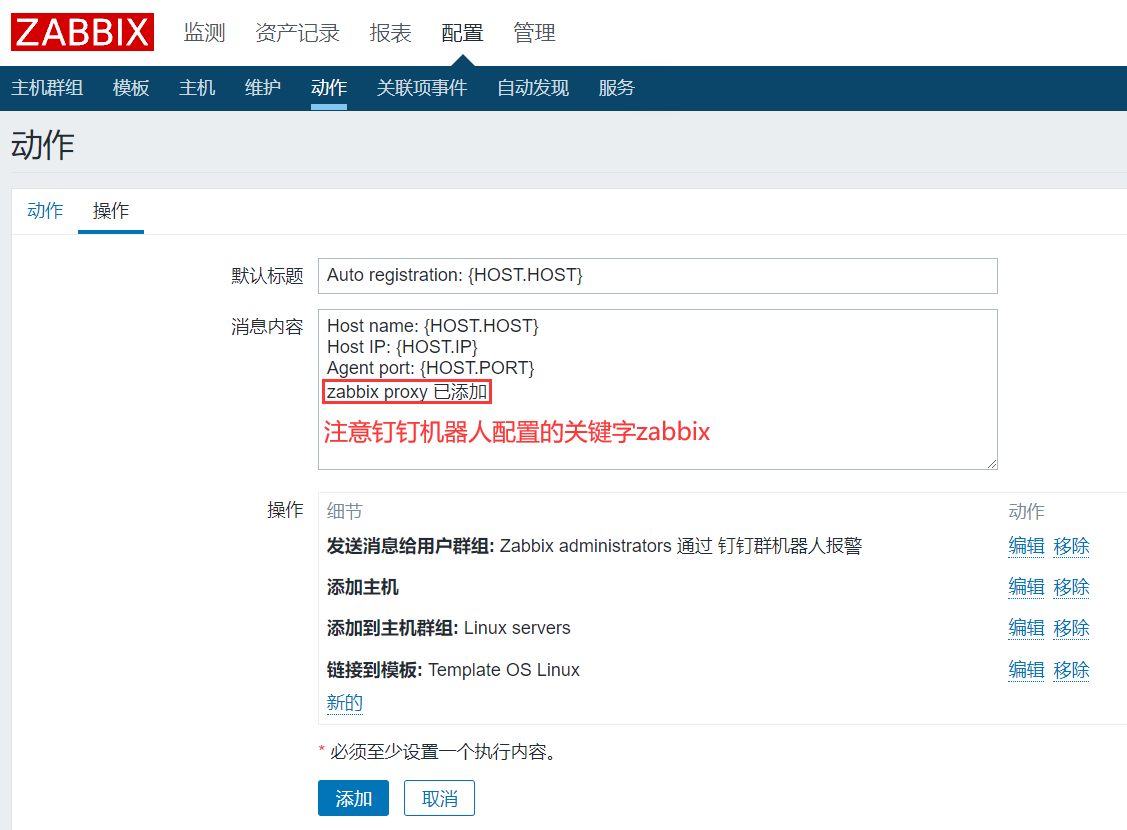Screen dimensions: 1127x830
Task: Edit the 链接到模板 Template OS Linux operation
Action: tap(1026, 670)
